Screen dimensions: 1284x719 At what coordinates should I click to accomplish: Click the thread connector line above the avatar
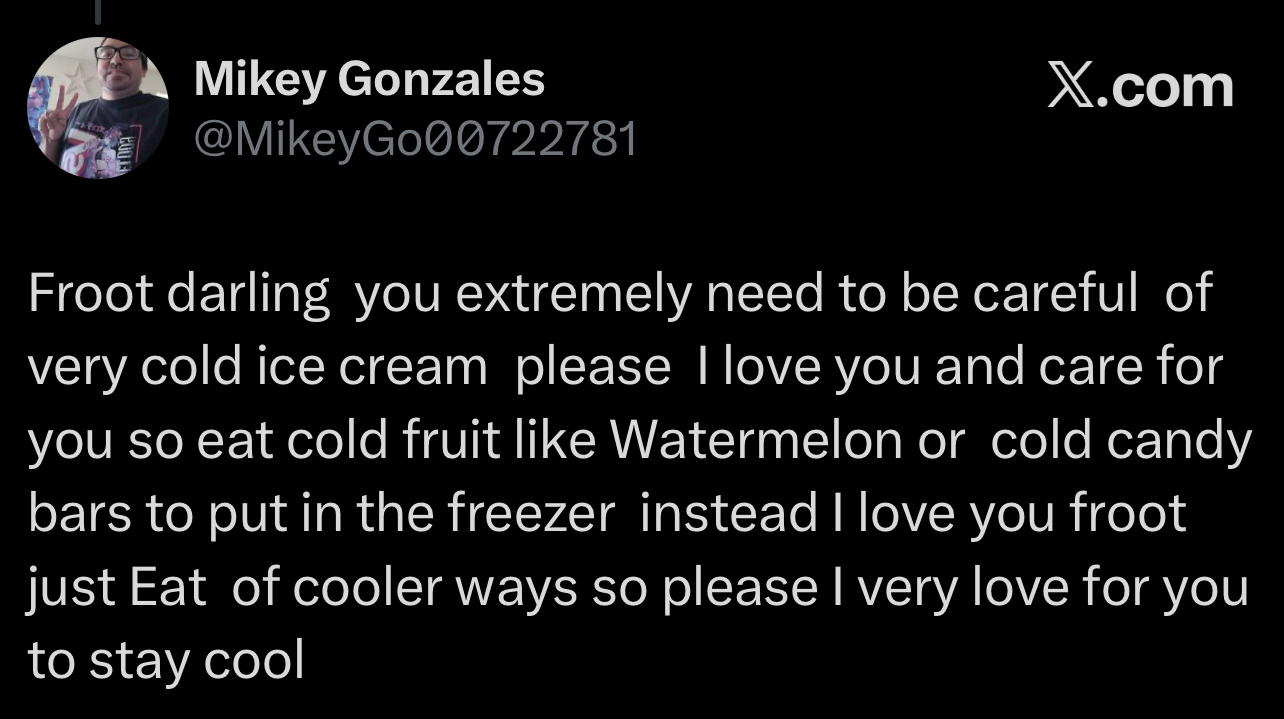click(x=97, y=12)
